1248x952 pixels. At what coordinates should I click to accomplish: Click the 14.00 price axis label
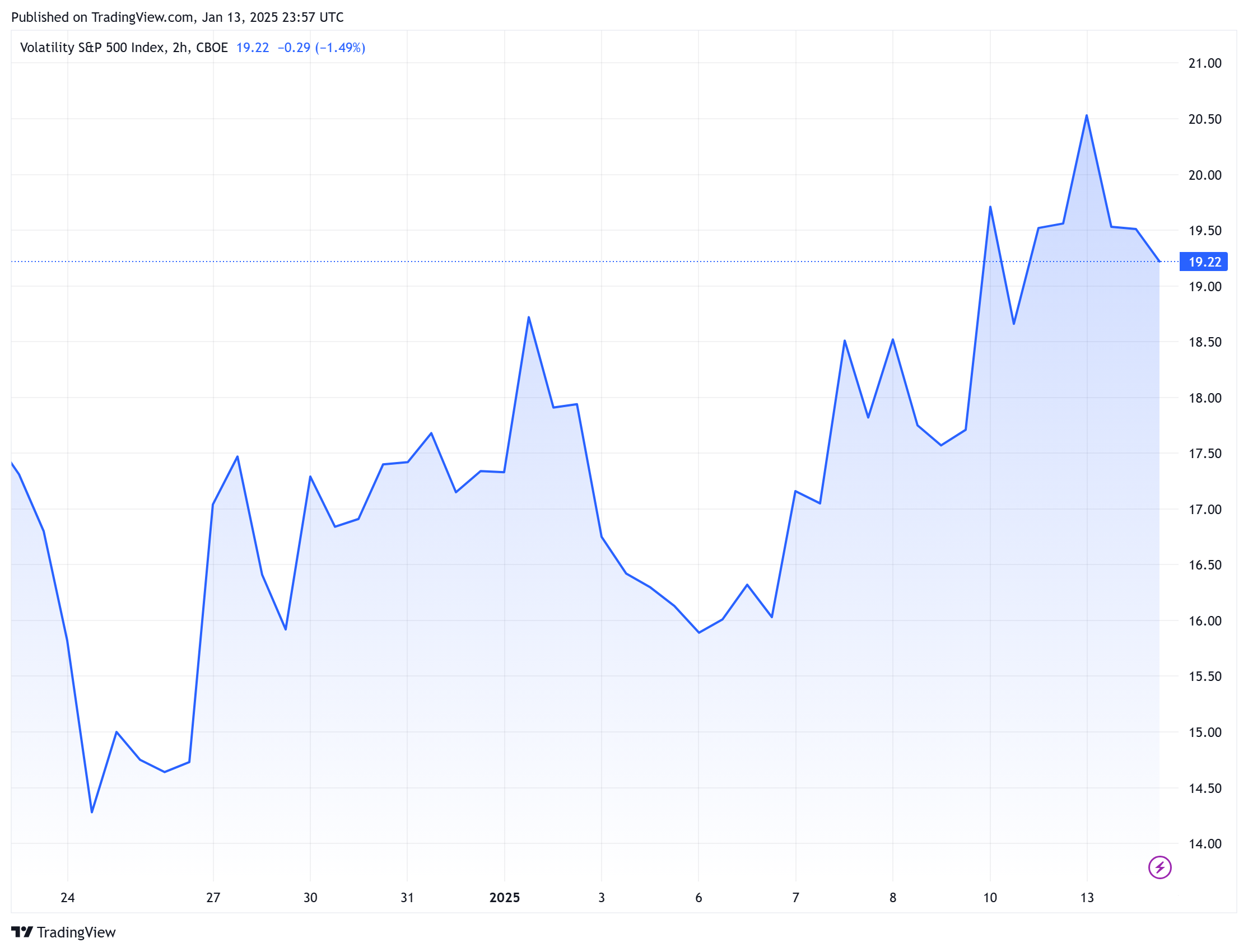click(1205, 844)
